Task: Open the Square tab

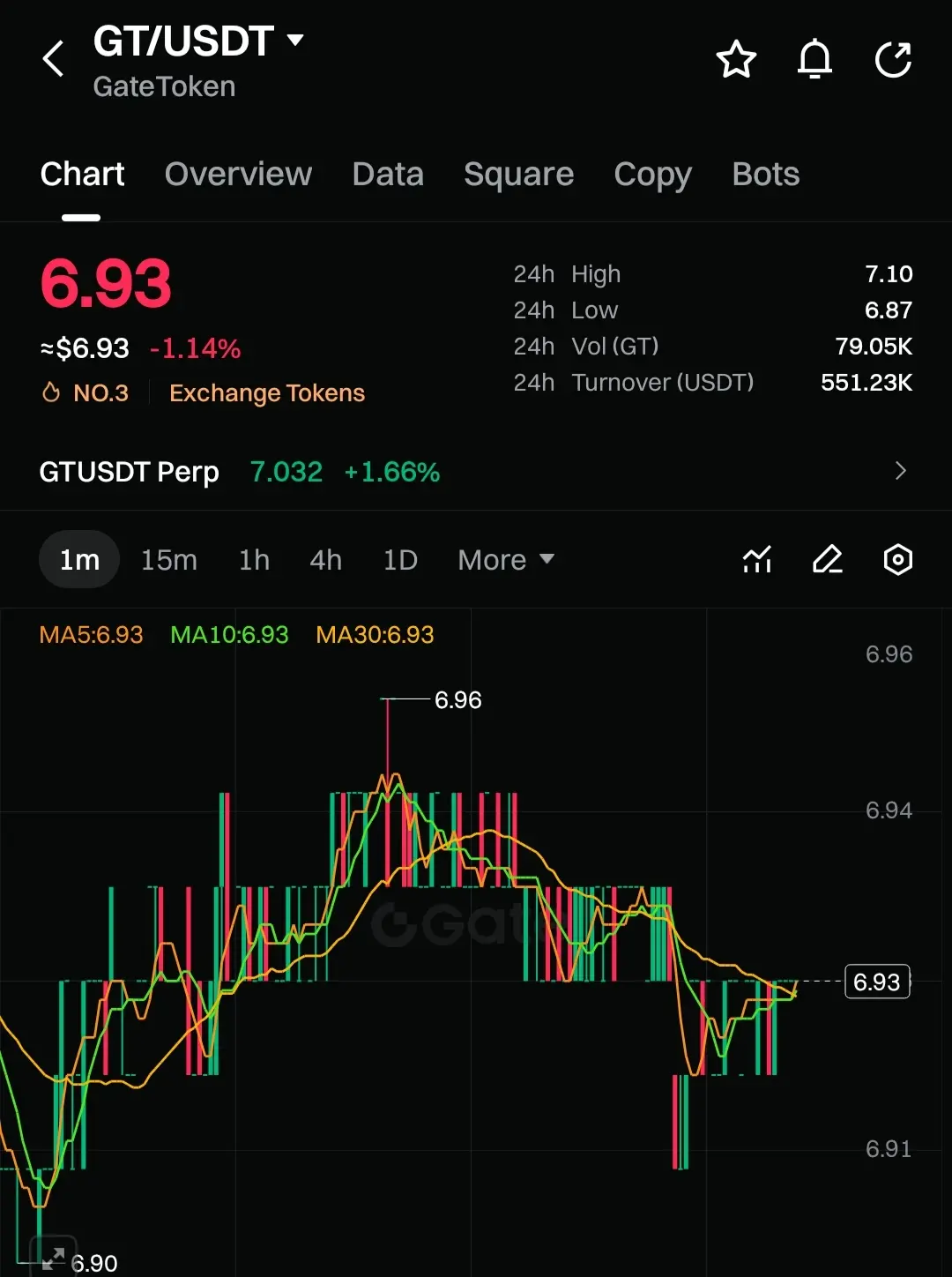Action: tap(518, 175)
